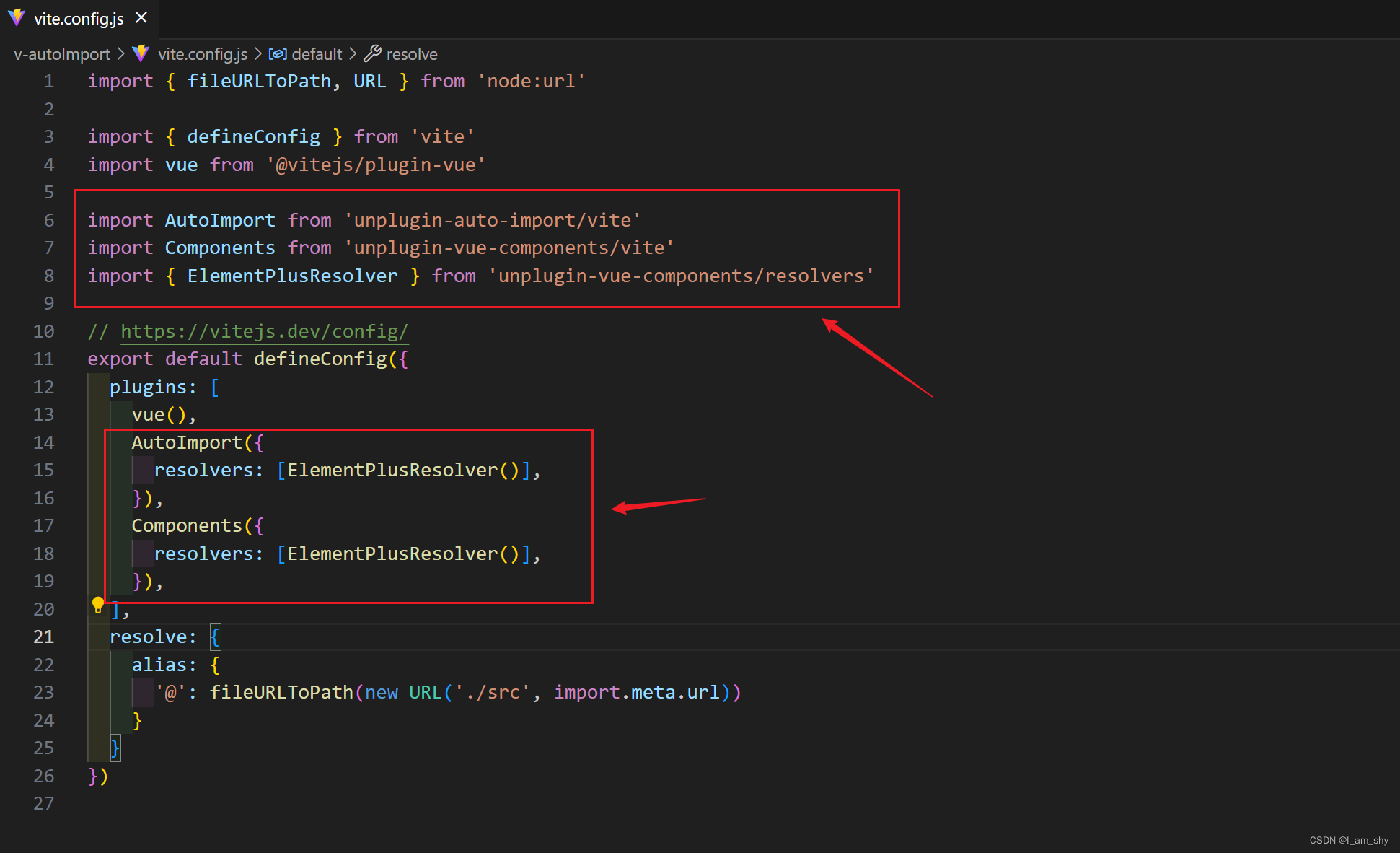The height and width of the screenshot is (853, 1400).
Task: Click 'Components({' call on line 17
Action: (x=198, y=525)
